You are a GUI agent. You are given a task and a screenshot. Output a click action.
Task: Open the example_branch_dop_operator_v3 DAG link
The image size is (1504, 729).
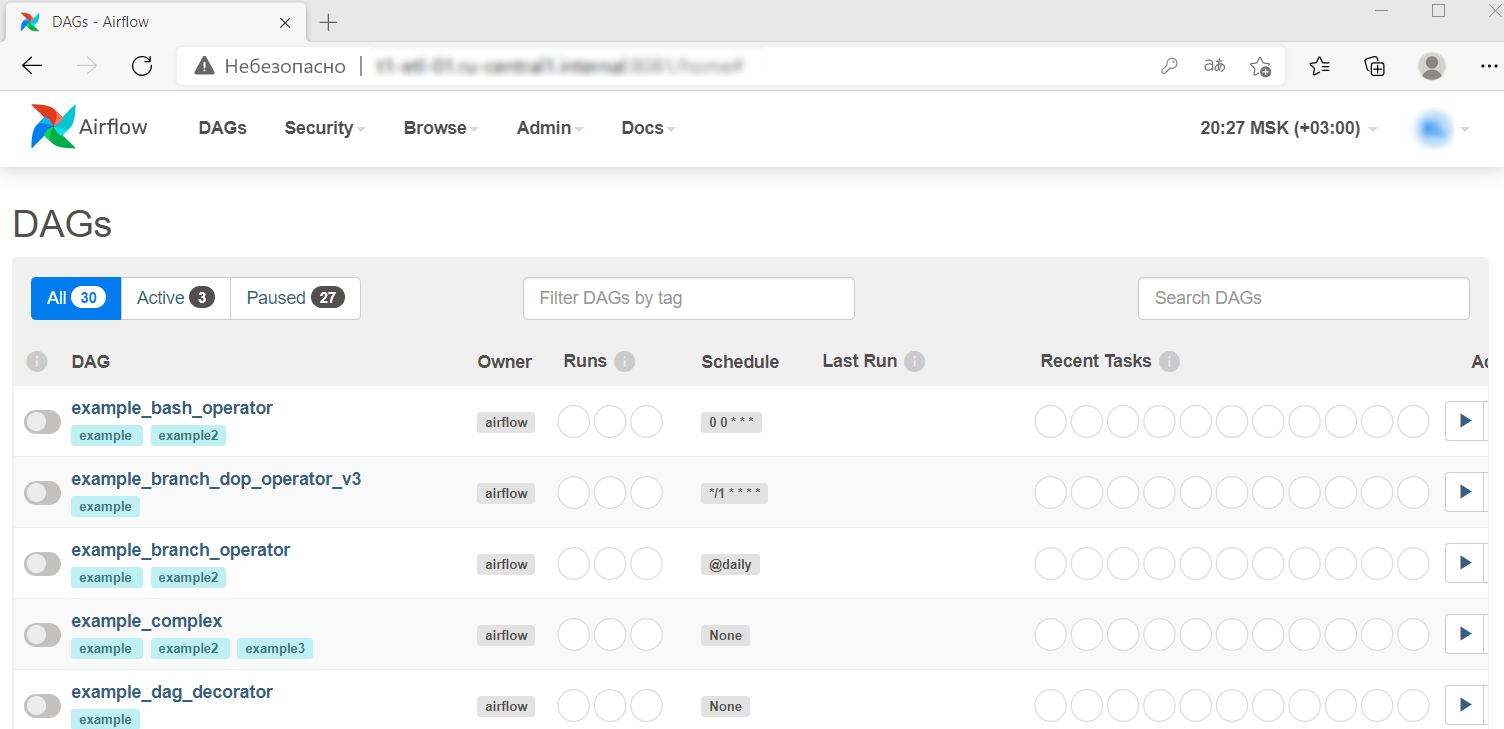coord(216,479)
